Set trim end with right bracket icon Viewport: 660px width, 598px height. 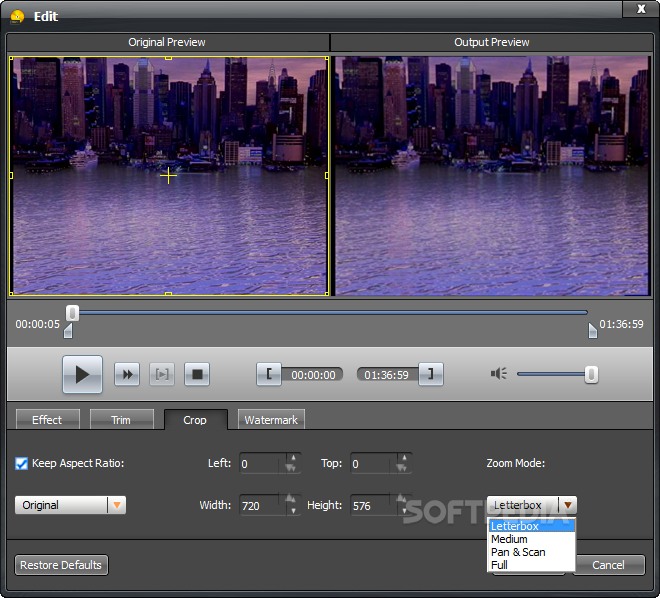tap(431, 374)
